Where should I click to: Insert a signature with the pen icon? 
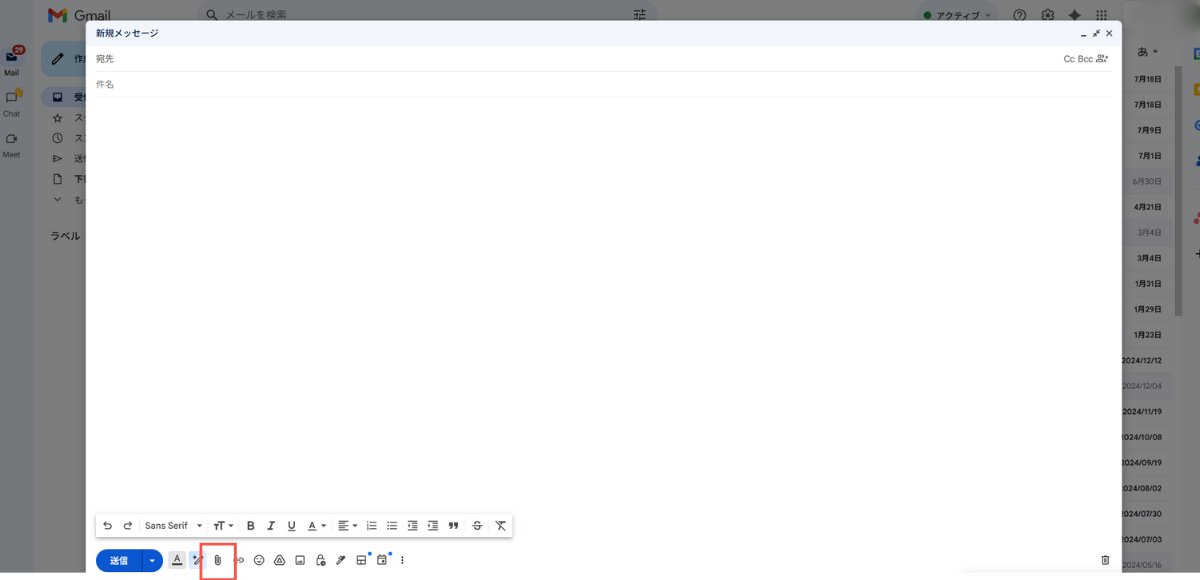(x=341, y=561)
